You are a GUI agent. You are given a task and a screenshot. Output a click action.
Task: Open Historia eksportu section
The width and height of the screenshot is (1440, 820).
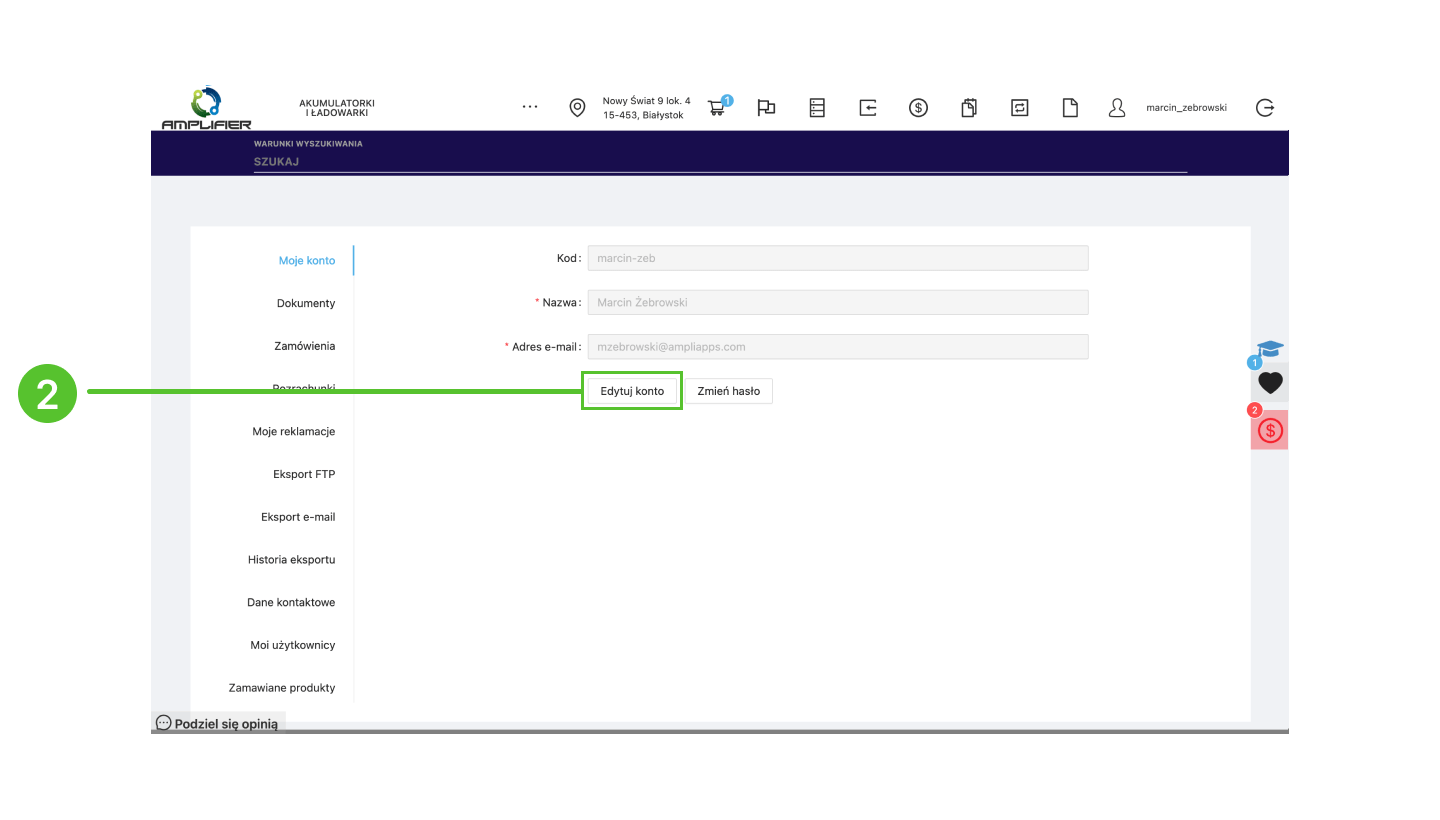tap(292, 560)
